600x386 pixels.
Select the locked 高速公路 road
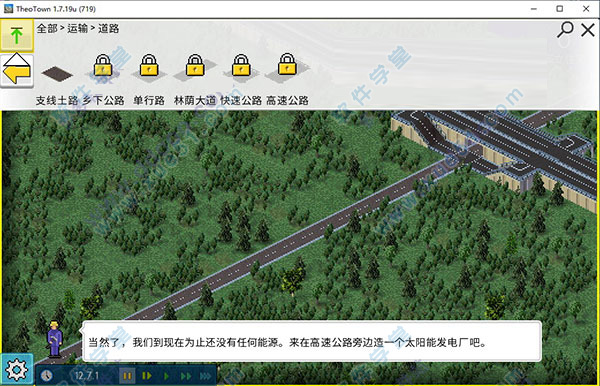[x=287, y=67]
